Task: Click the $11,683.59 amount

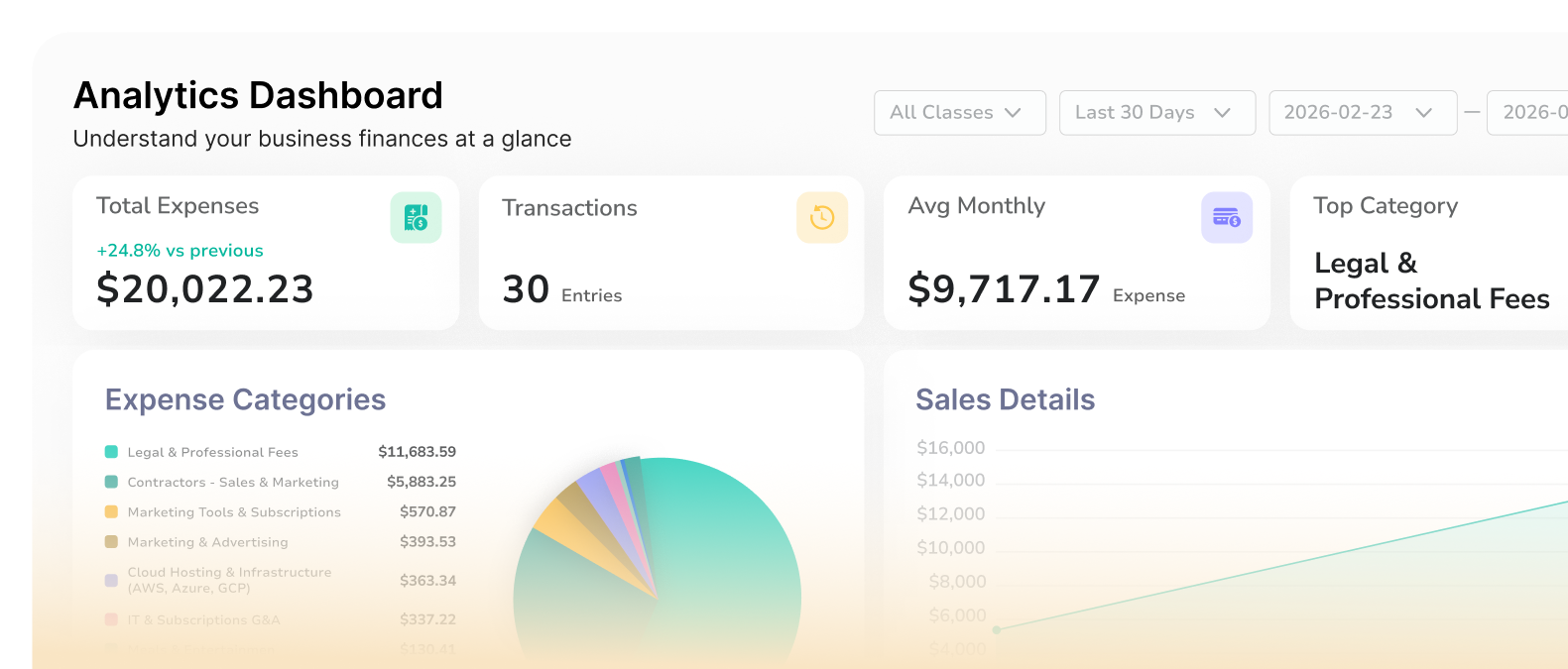Action: [x=417, y=452]
